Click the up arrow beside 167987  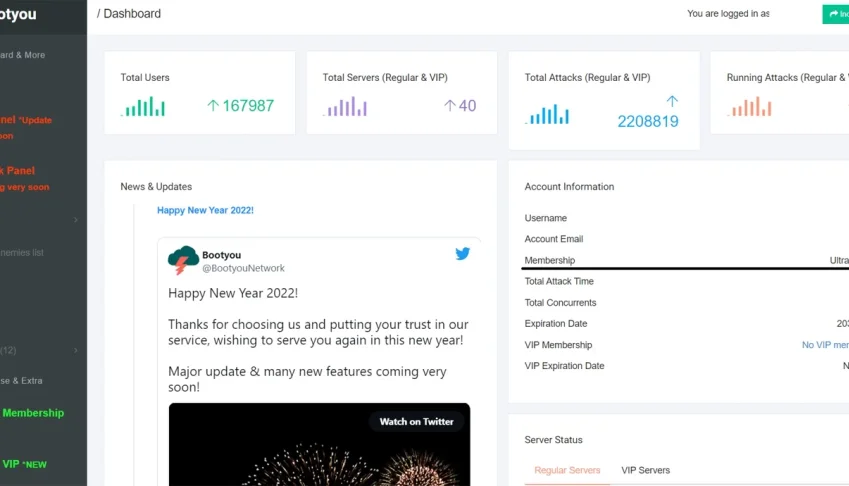[213, 106]
